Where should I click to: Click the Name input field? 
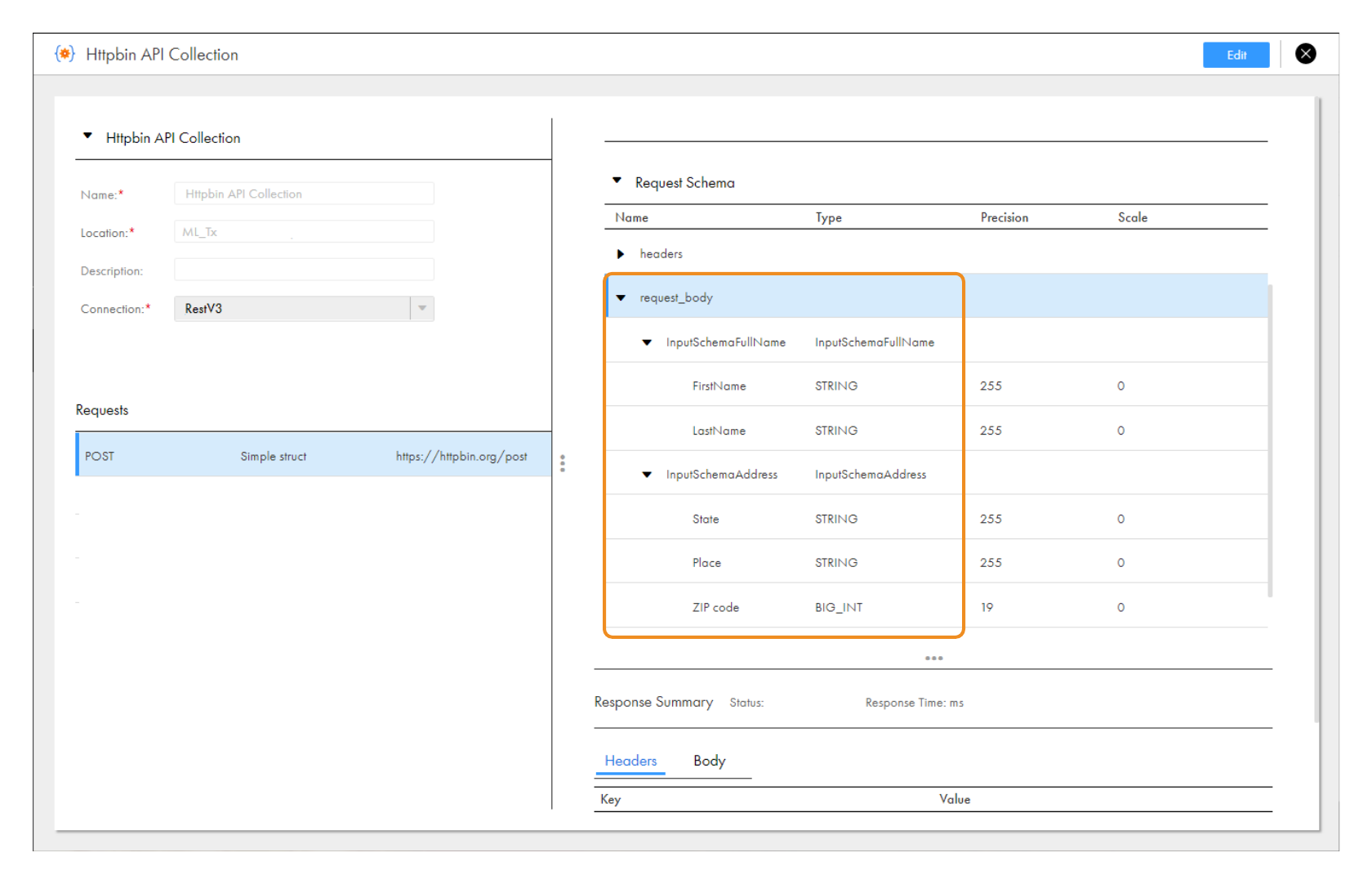(x=304, y=194)
